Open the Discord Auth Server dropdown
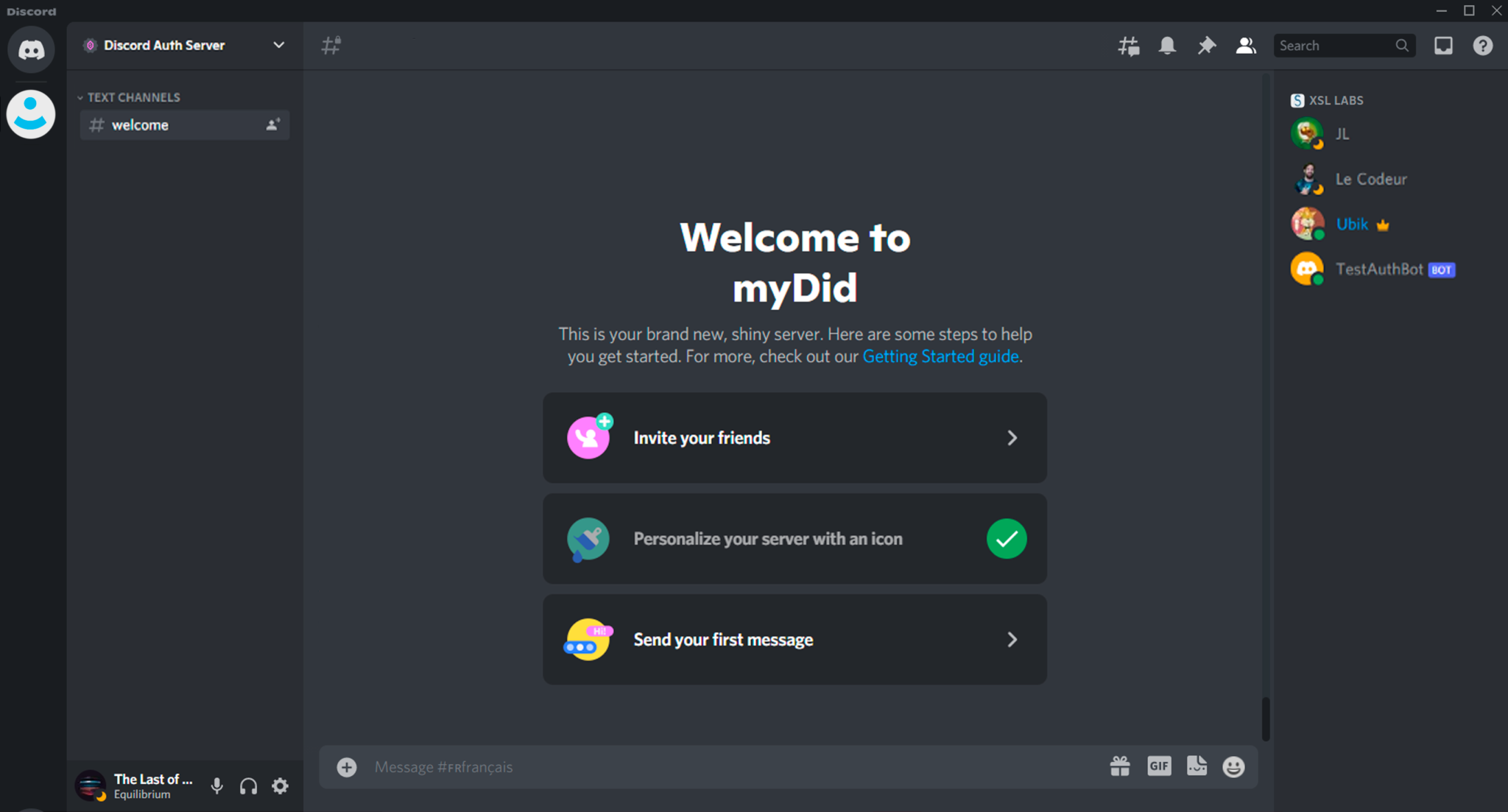1508x812 pixels. tap(278, 45)
